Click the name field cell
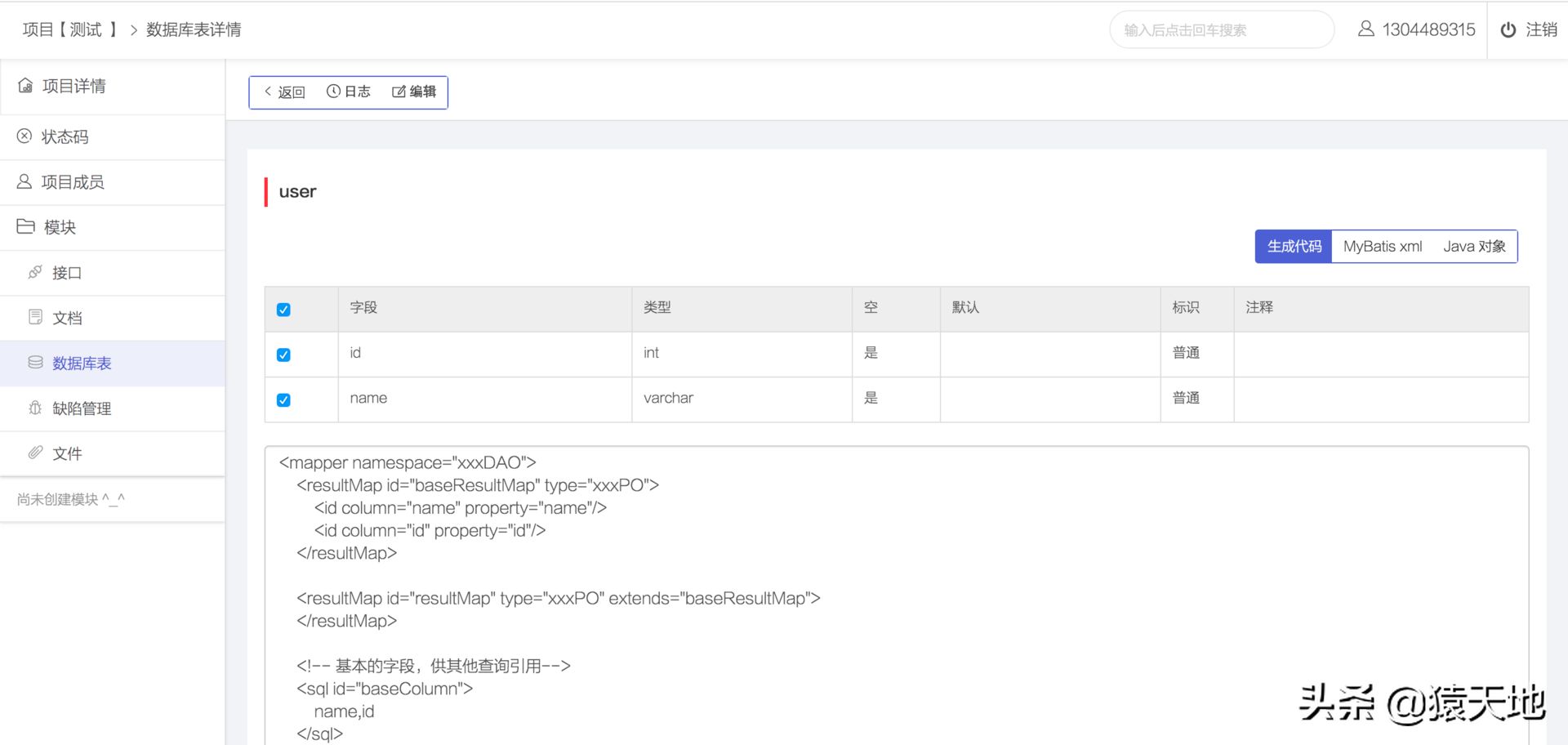The image size is (1568, 745). tap(485, 399)
